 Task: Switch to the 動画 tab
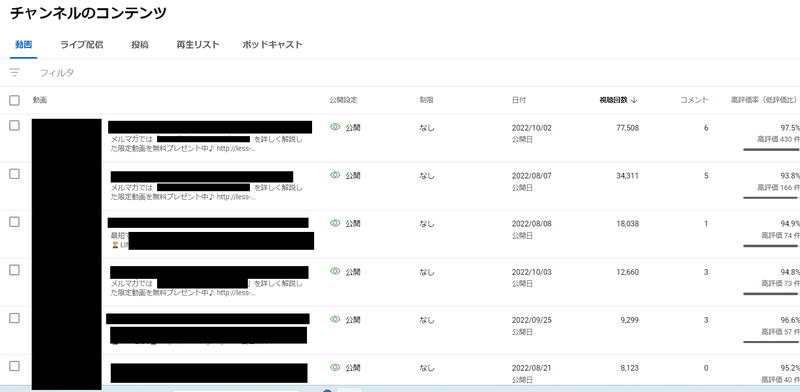click(23, 45)
